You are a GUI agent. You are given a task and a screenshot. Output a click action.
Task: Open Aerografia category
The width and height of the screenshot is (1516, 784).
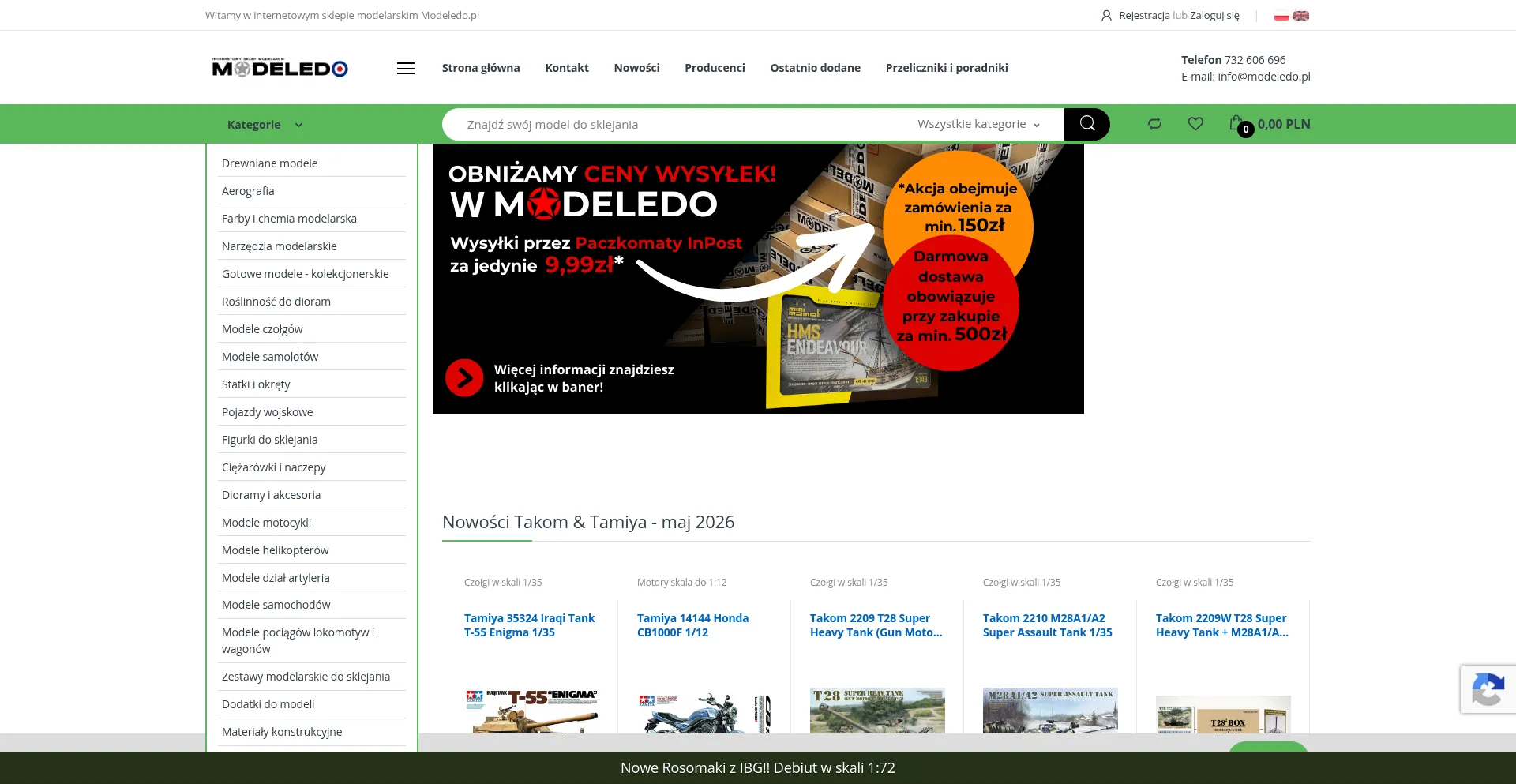[x=248, y=191]
